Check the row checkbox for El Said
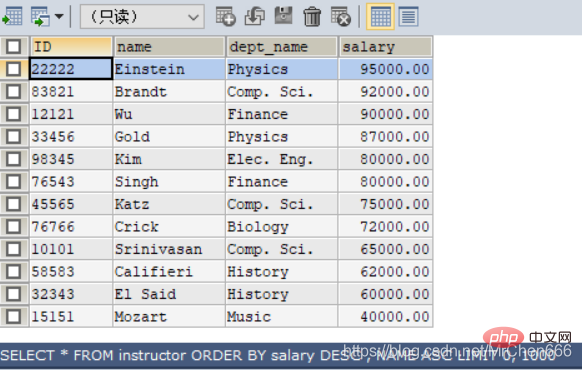This screenshot has width=582, height=370. (14, 294)
